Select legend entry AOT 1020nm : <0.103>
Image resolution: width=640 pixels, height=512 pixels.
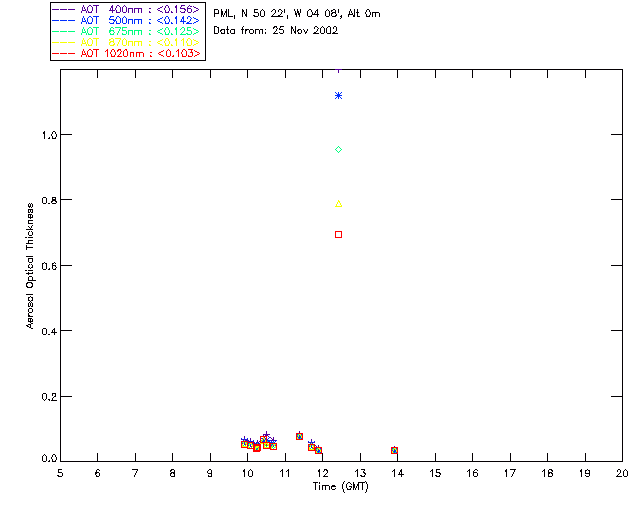[126, 53]
